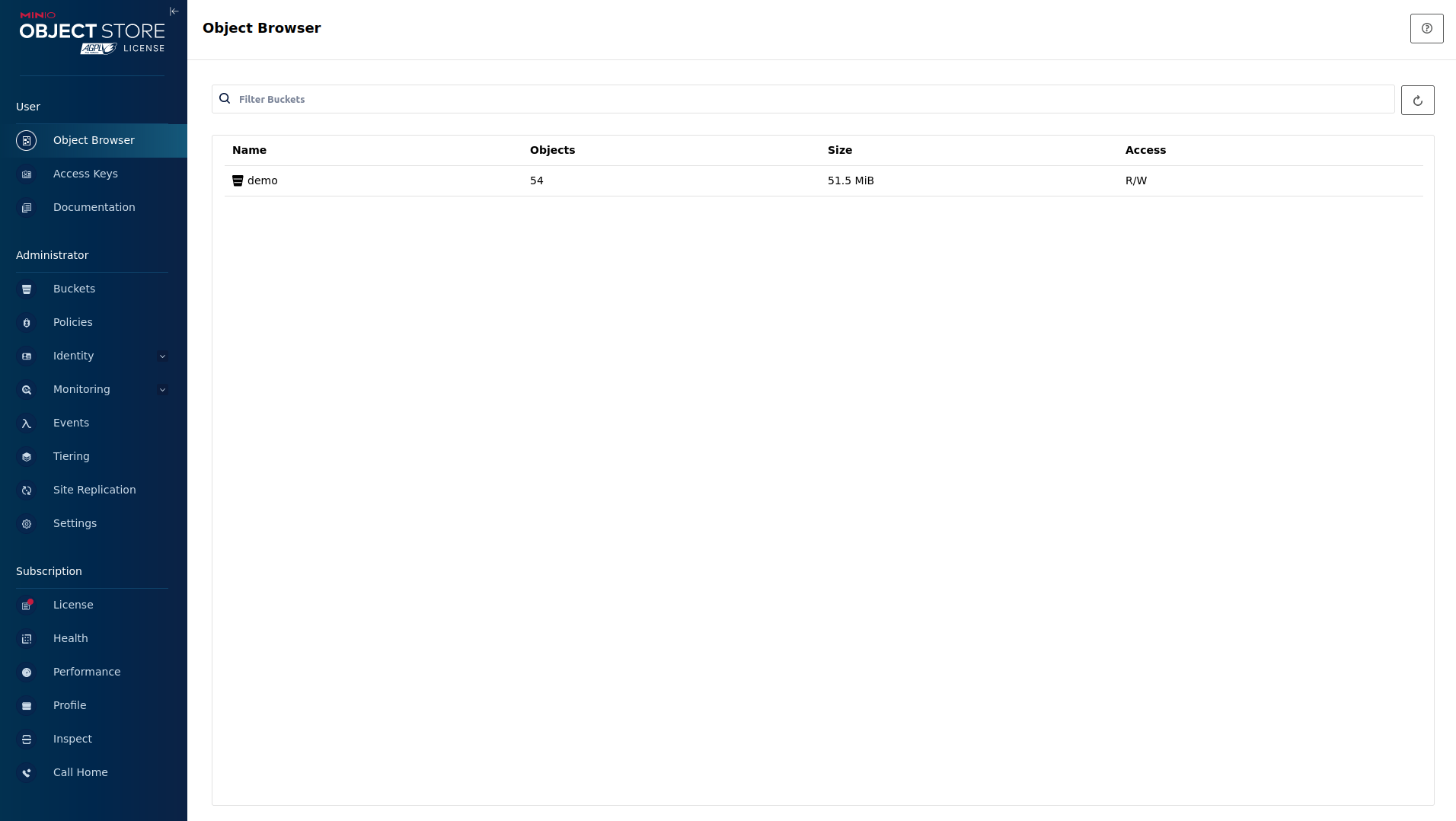The width and height of the screenshot is (1456, 821).
Task: Expand the Identity submenu
Action: click(x=162, y=356)
